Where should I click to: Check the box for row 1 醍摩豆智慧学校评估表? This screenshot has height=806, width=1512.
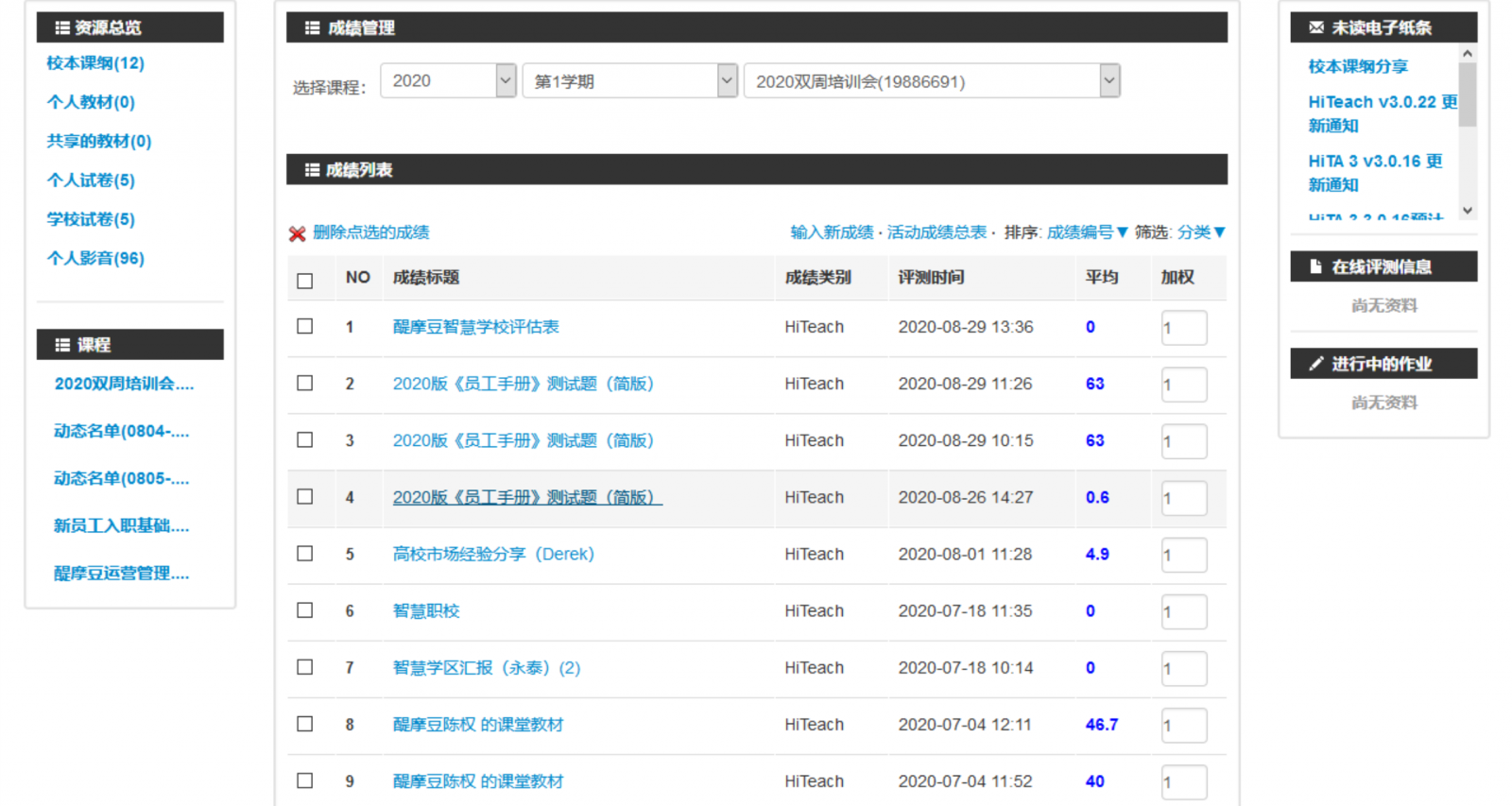click(x=304, y=326)
